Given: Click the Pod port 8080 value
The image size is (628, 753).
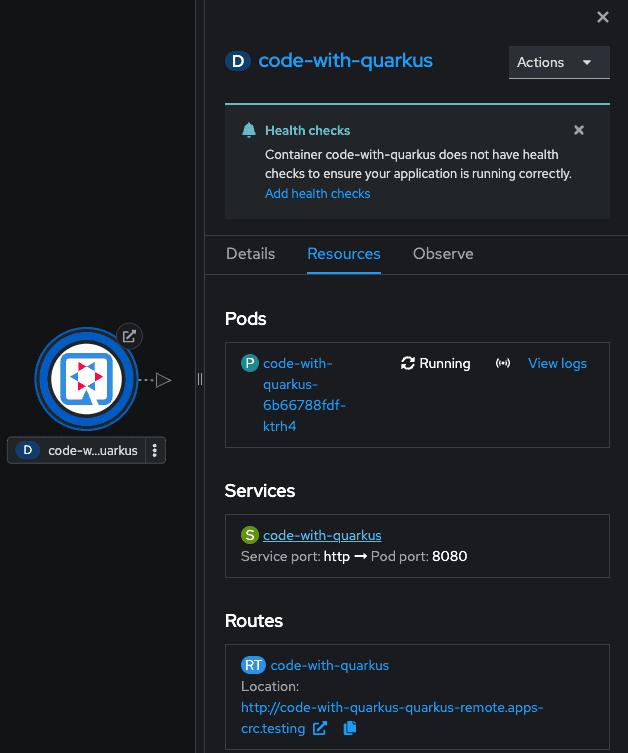Looking at the screenshot, I should [449, 556].
